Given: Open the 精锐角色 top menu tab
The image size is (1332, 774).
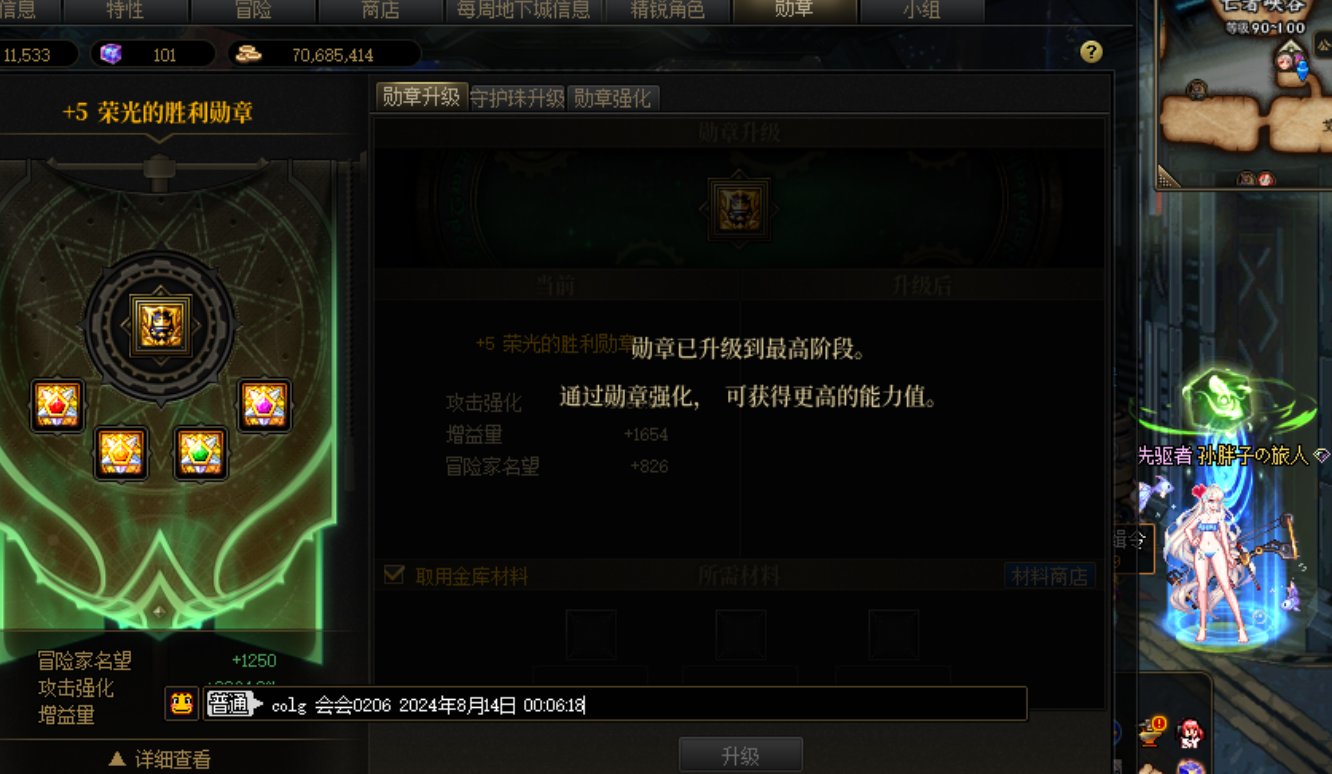Looking at the screenshot, I should [x=667, y=11].
